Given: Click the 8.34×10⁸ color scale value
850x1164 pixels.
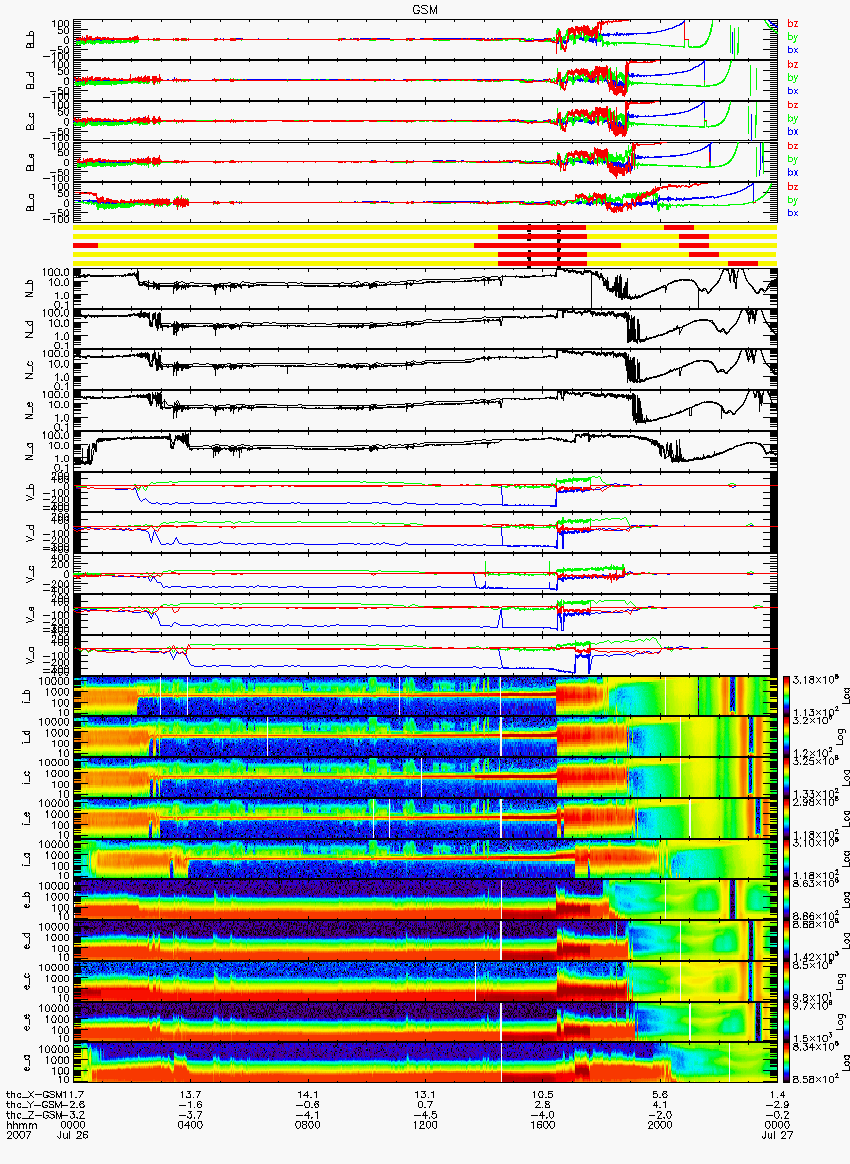Looking at the screenshot, I should [x=814, y=1046].
